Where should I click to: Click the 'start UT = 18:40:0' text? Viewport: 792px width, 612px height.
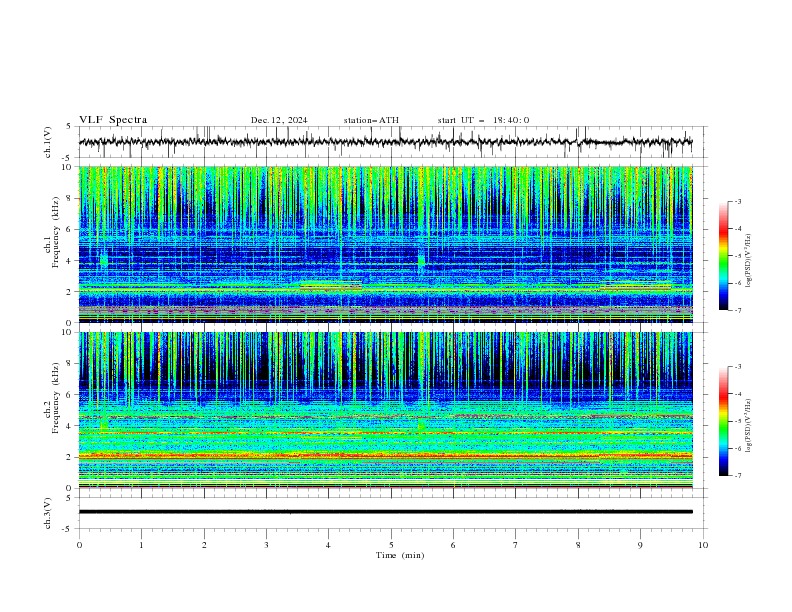483,120
